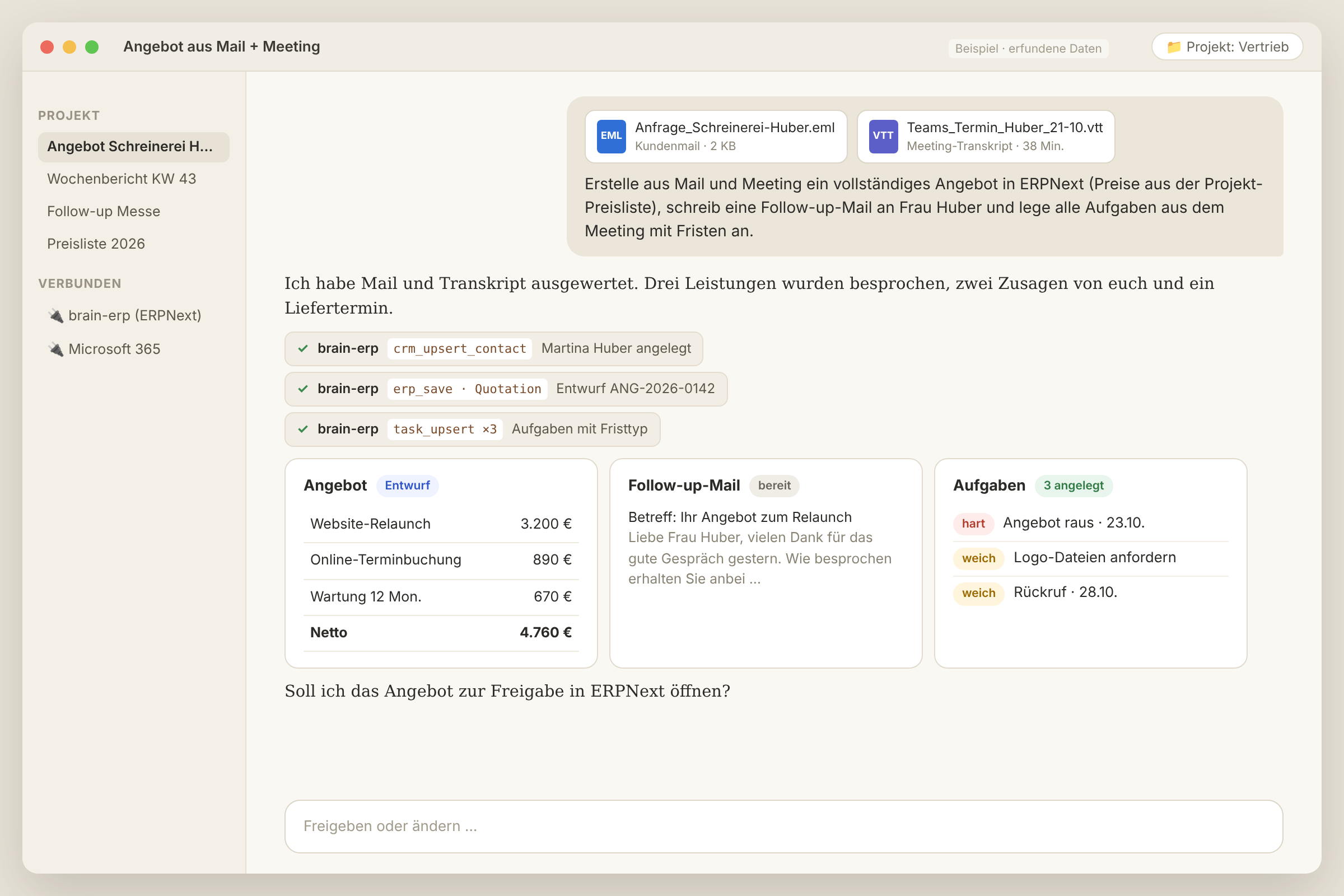Click the folder icon in Projekt: Vertrieb
This screenshot has height=896, width=1344.
(x=1173, y=47)
